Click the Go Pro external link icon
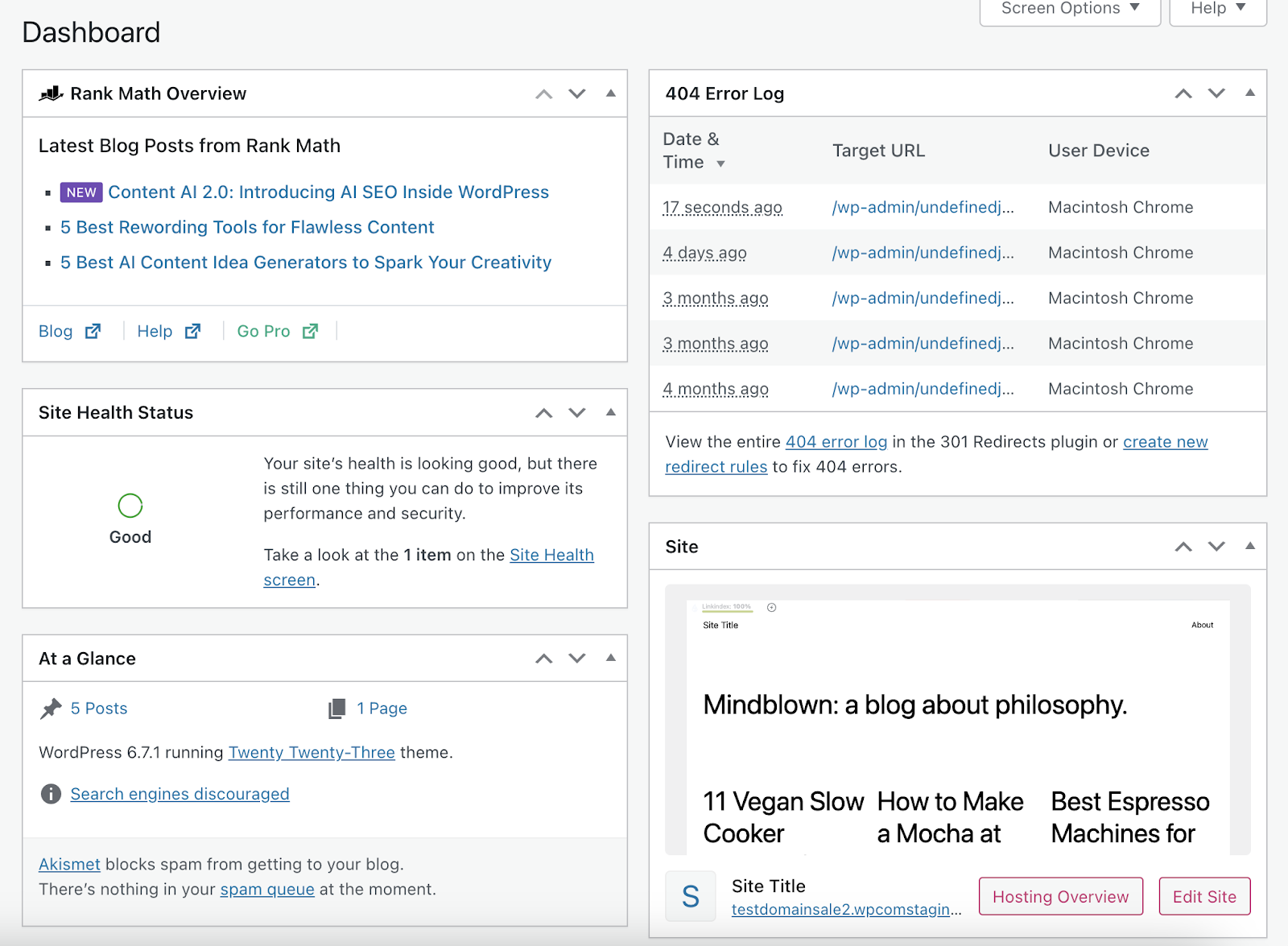Viewport: 1288px width, 946px height. [310, 330]
